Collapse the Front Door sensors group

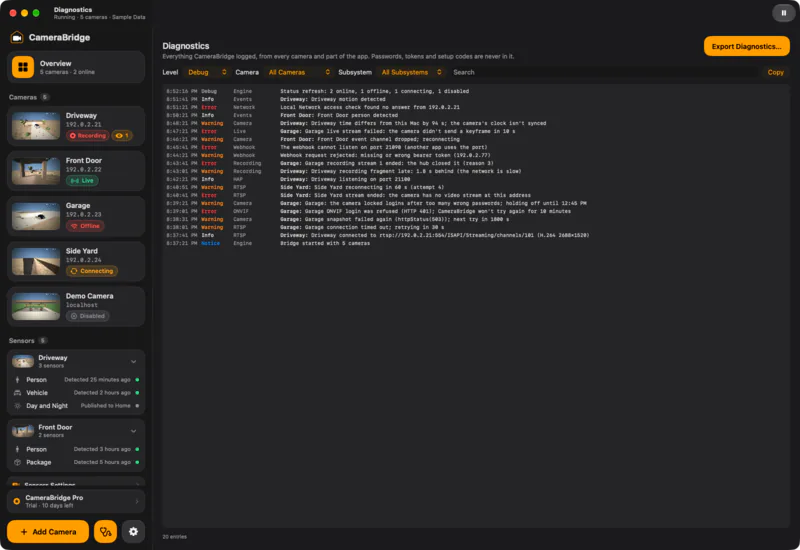(x=134, y=431)
